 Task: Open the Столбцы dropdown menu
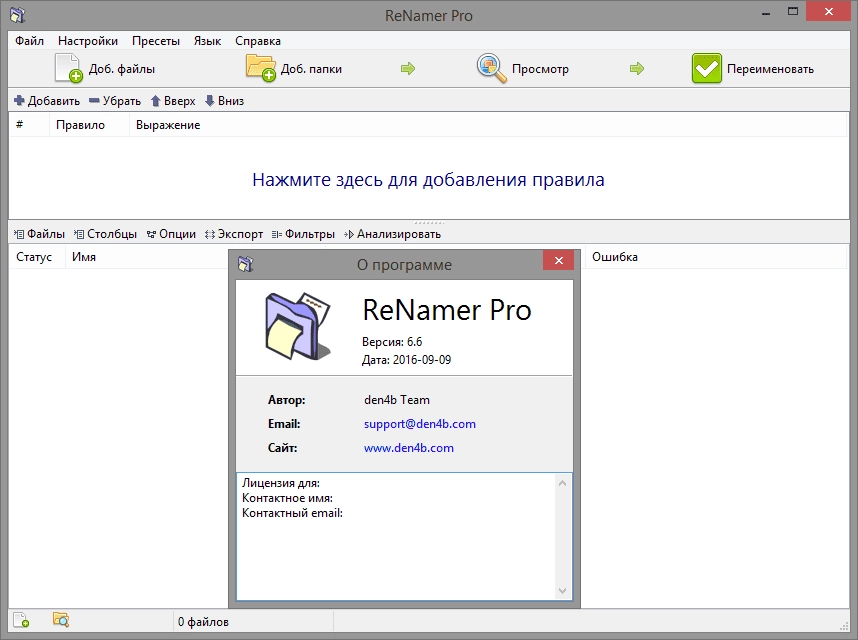click(x=105, y=234)
